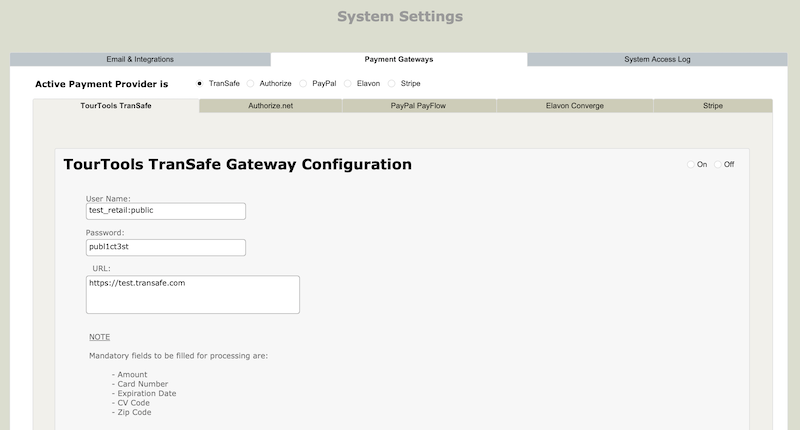Open the Email & Integrations tab
This screenshot has height=430, width=800.
click(140, 60)
